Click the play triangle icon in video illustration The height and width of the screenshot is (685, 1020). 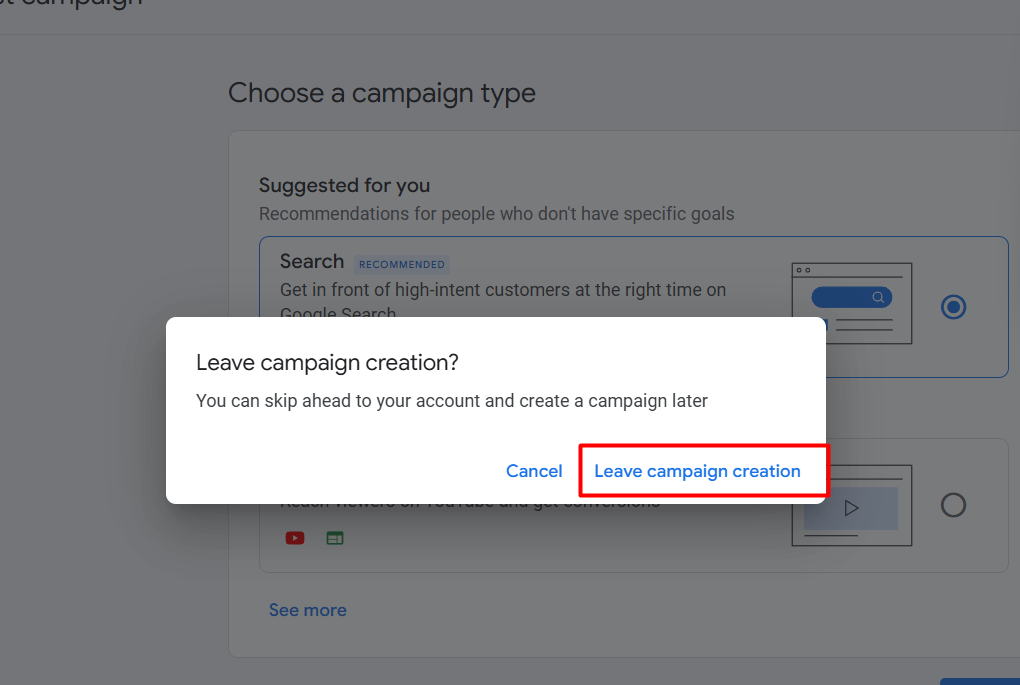[x=851, y=508]
